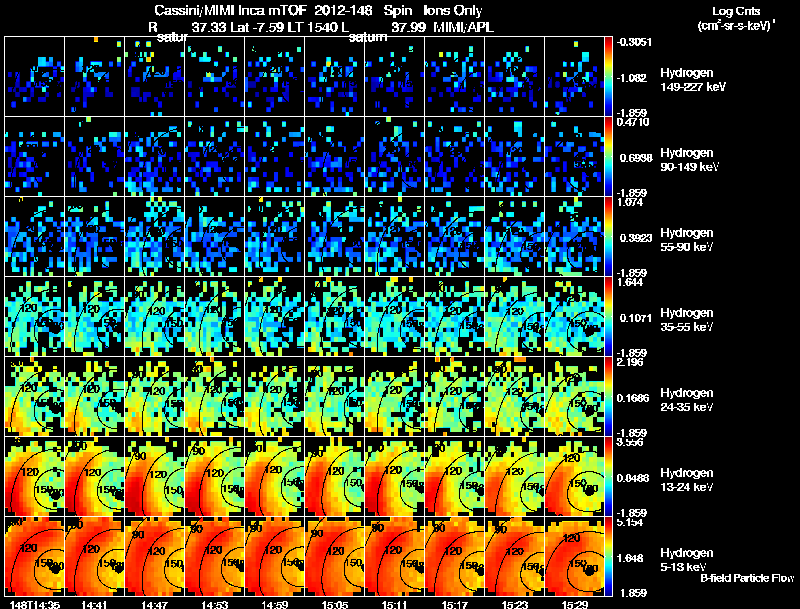The width and height of the screenshot is (800, 609).
Task: Click the '14:59' time label
Action: 275,604
